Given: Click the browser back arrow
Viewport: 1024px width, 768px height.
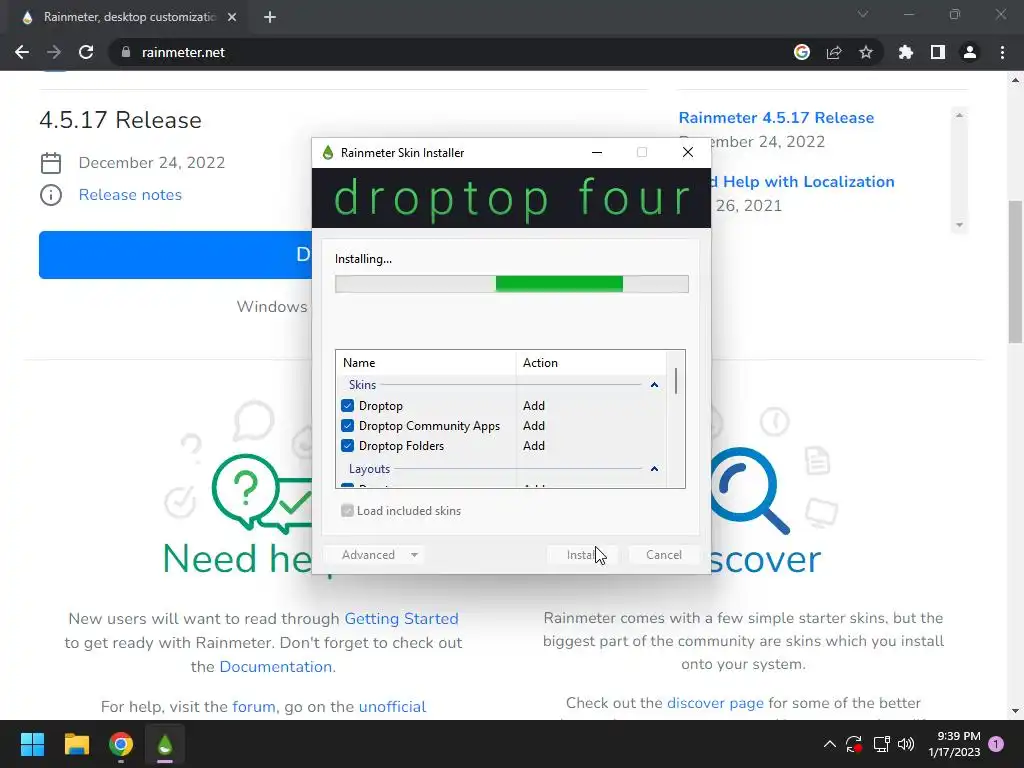Looking at the screenshot, I should click(x=22, y=52).
